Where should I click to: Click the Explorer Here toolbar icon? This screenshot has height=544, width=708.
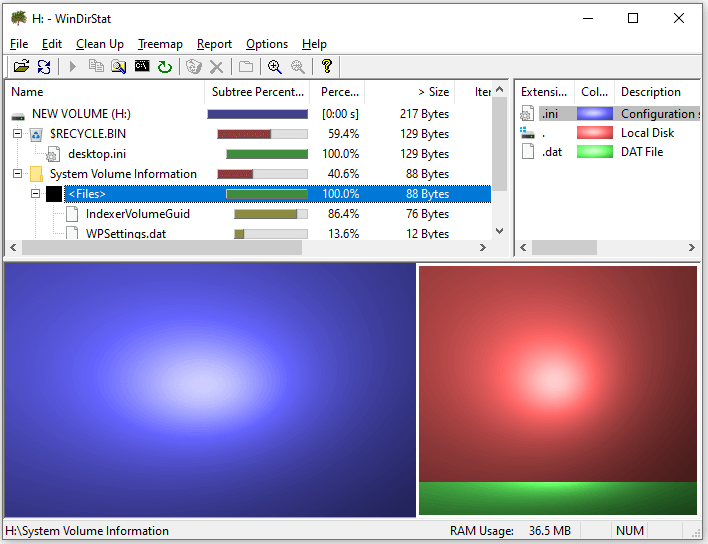(119, 67)
